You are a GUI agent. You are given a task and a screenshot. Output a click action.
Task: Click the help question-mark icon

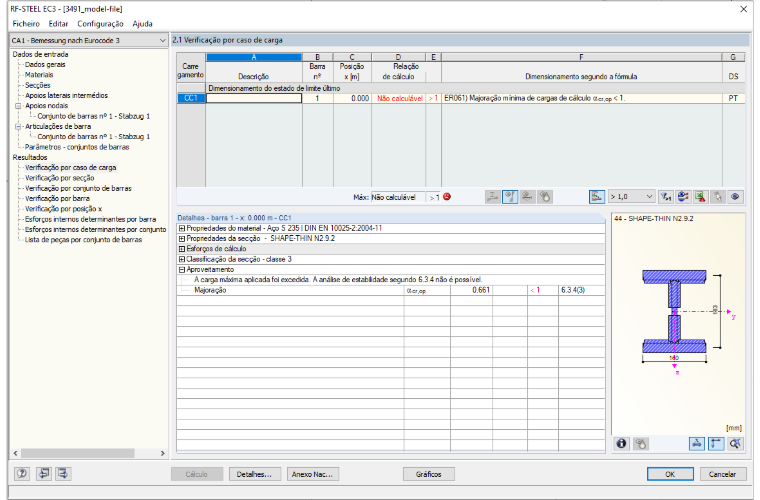coord(22,473)
